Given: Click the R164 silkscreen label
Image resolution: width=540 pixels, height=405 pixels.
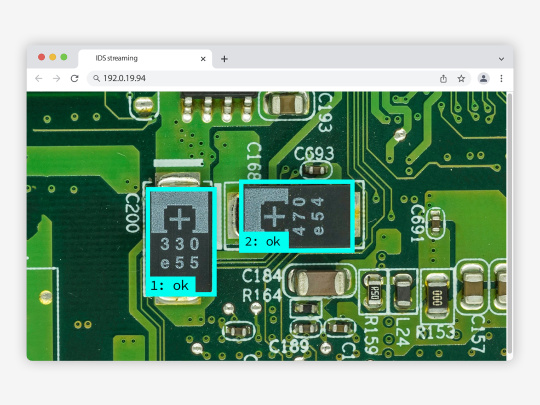Looking at the screenshot, I should [x=262, y=295].
